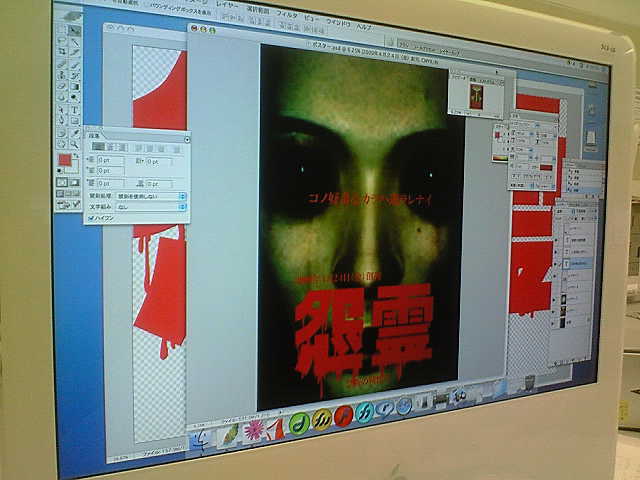Screen dimensions: 640x480
Task: Open the 文字組み dropdown
Action: (x=151, y=207)
